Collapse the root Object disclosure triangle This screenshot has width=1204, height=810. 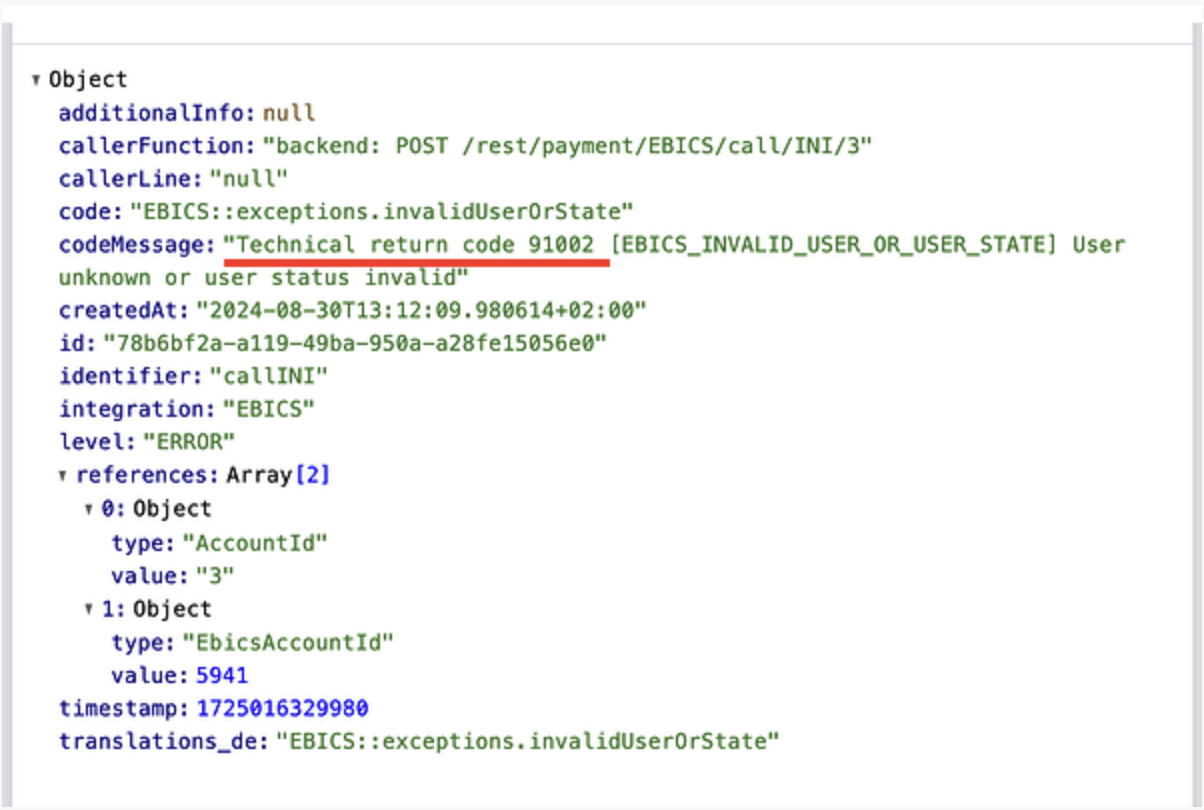tap(36, 80)
